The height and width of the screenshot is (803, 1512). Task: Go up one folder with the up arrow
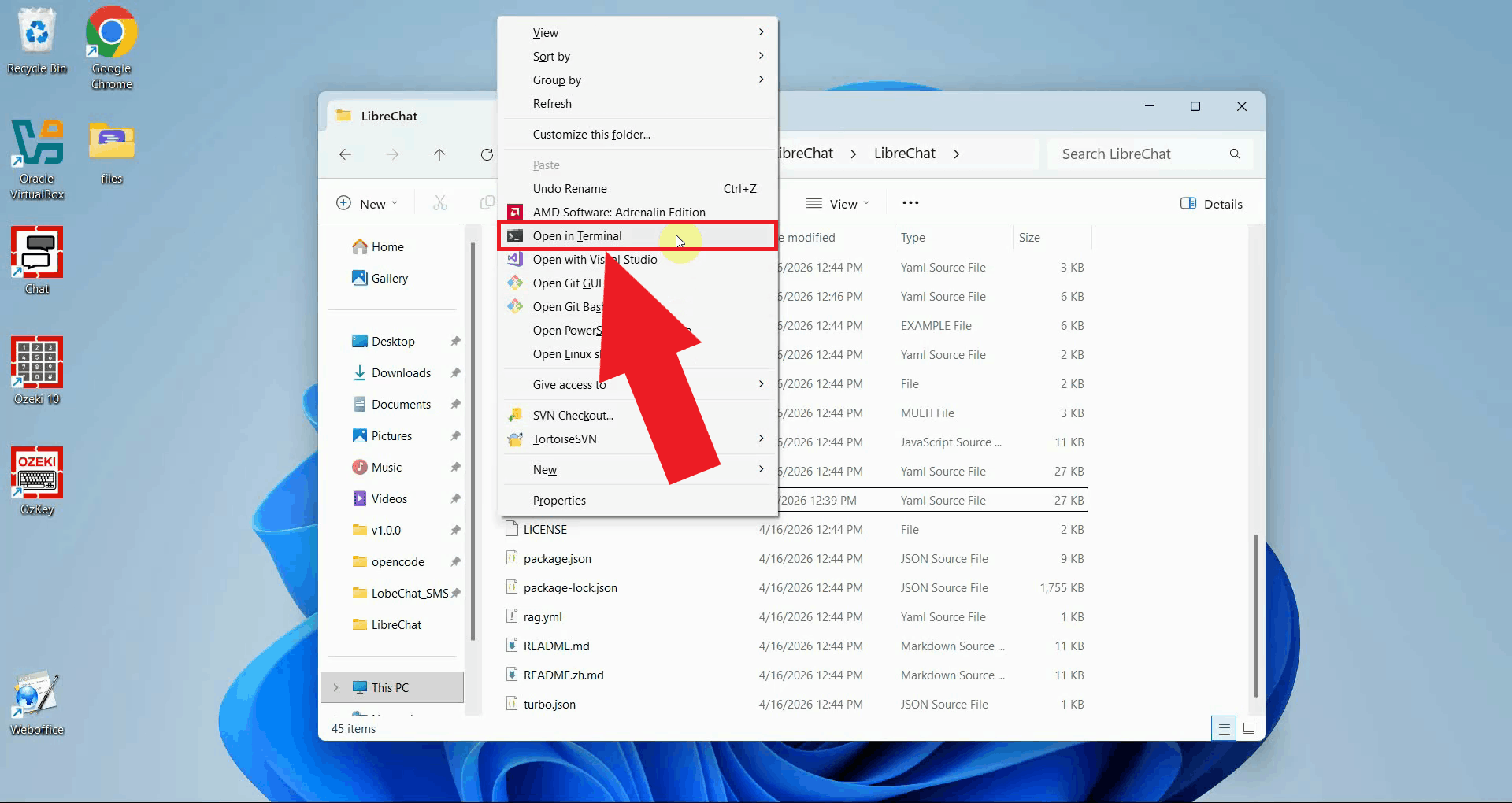(439, 154)
